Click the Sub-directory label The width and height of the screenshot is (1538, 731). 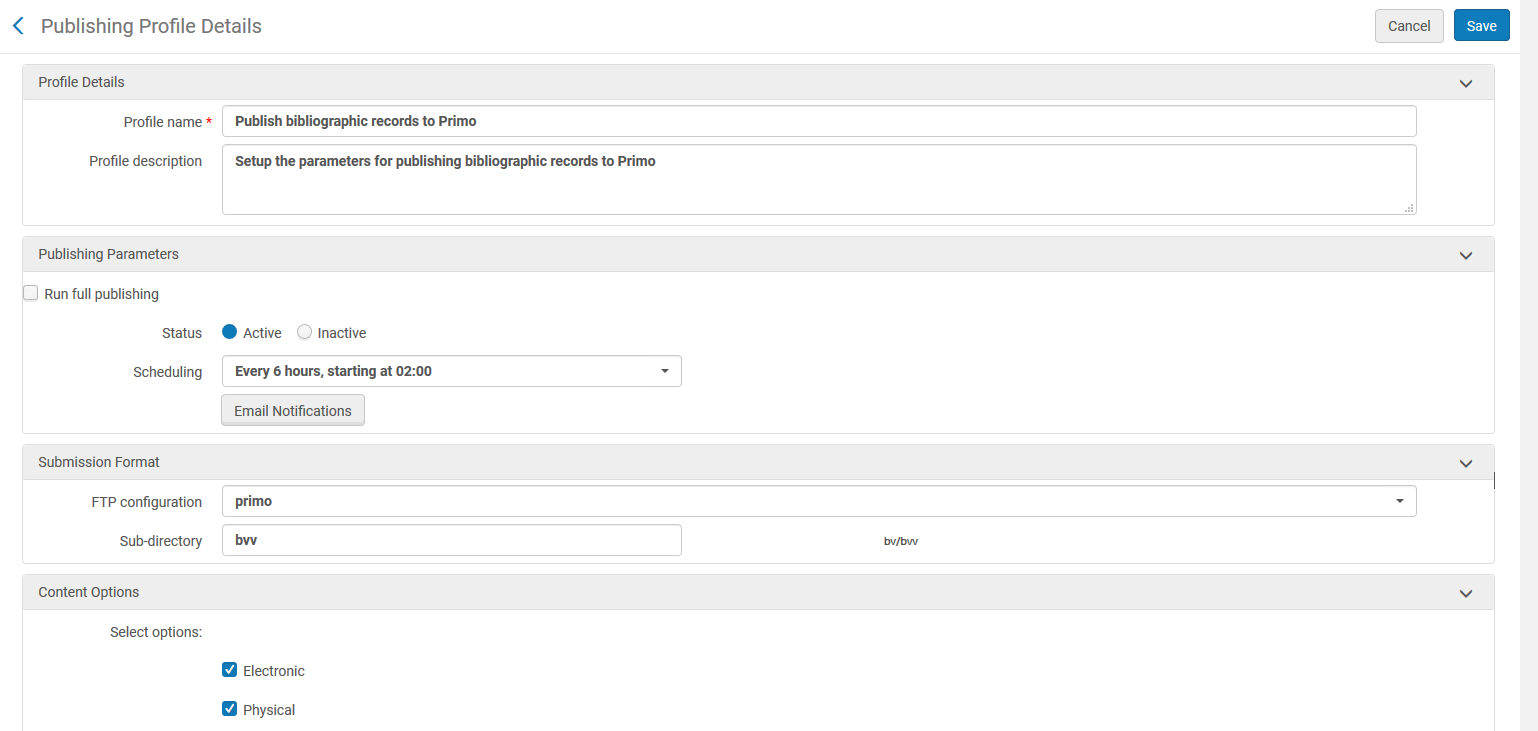(x=160, y=541)
